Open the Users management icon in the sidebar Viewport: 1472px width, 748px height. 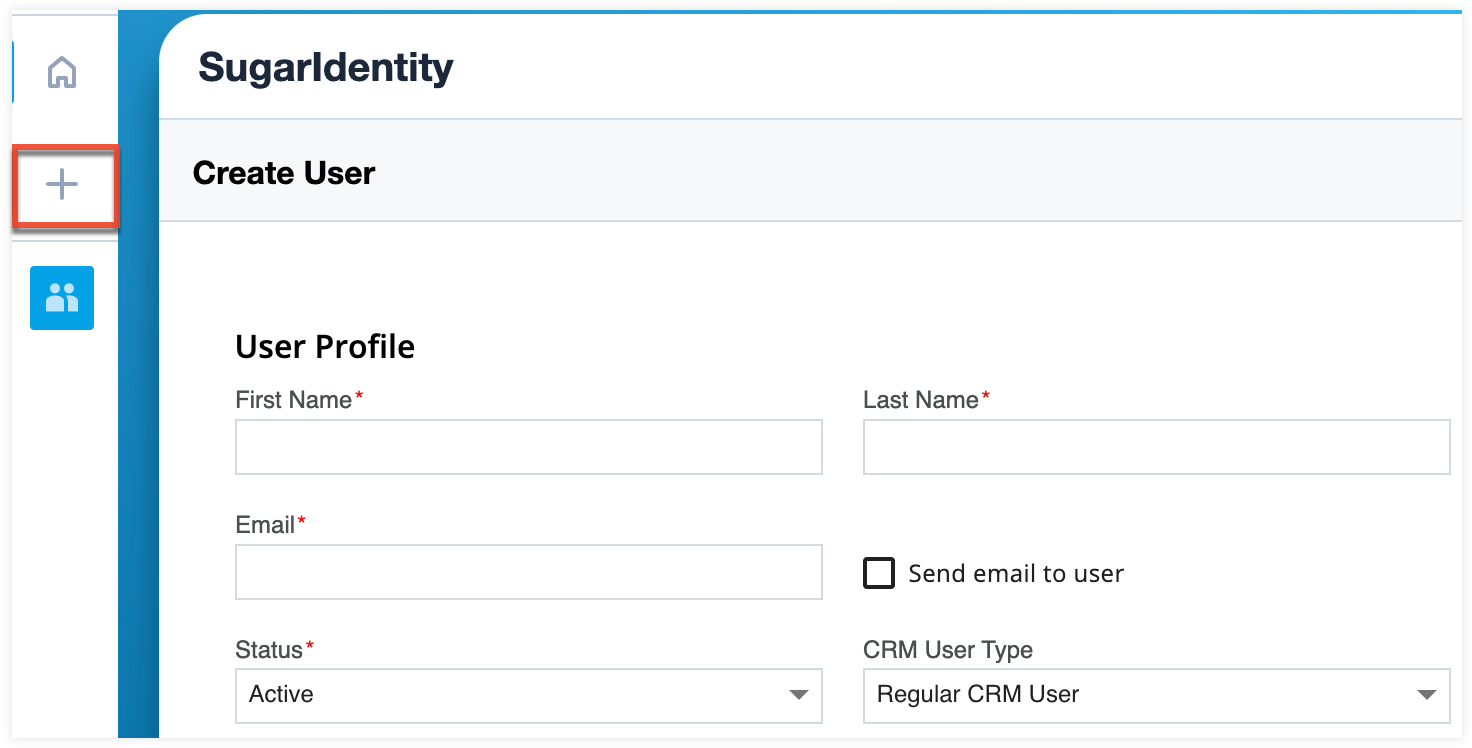point(62,297)
